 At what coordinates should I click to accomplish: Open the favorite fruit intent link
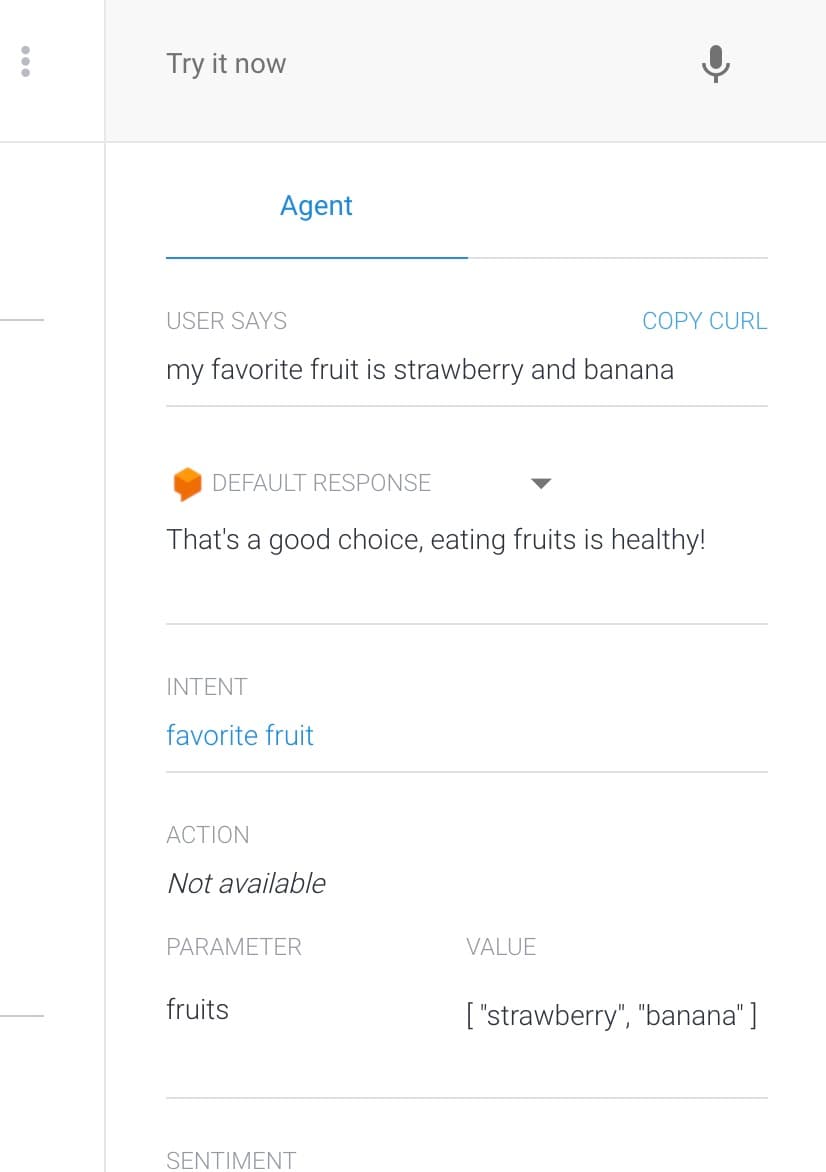click(x=240, y=735)
